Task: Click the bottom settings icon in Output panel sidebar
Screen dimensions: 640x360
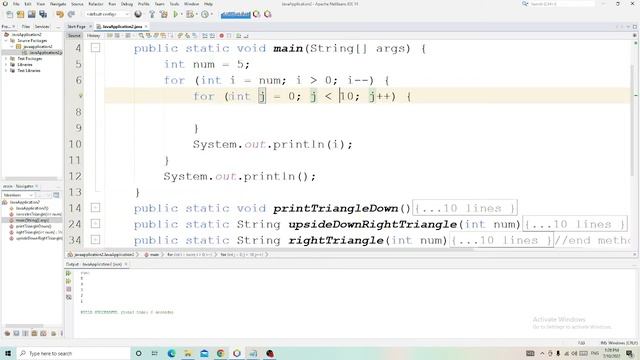Action: pos(69,297)
